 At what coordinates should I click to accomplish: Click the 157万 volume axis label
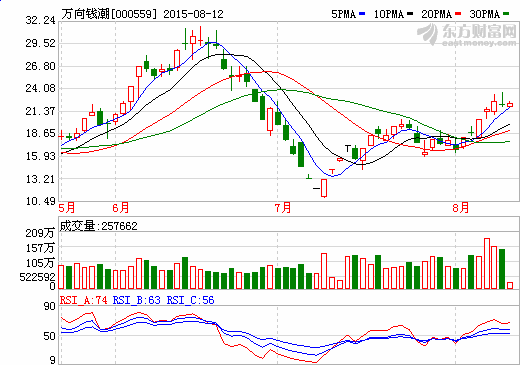point(40,248)
